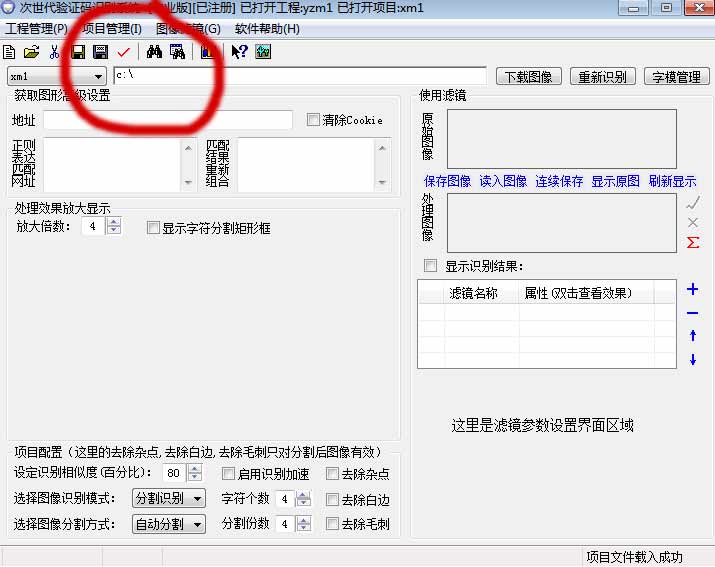Click the new file toolbar icon

coord(11,52)
